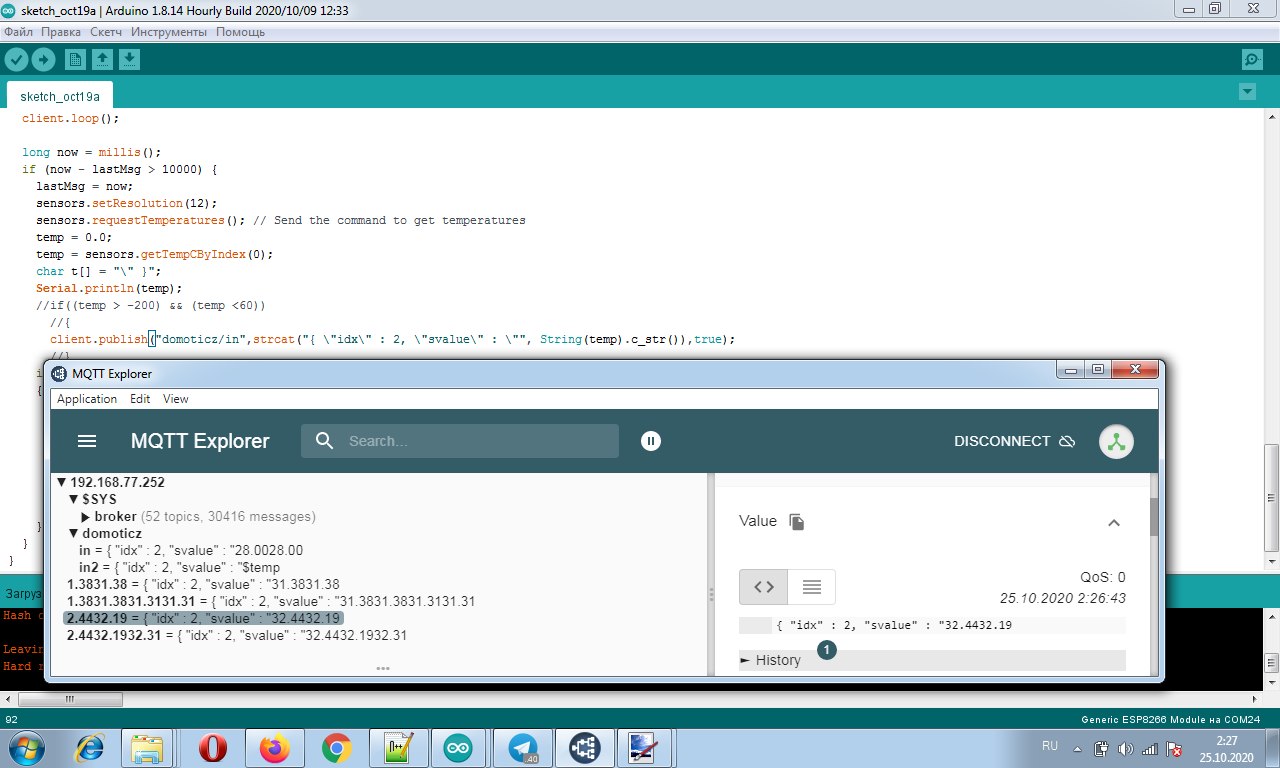Viewport: 1280px width, 768px height.
Task: Click the speaker volume tray icon
Action: point(1126,748)
